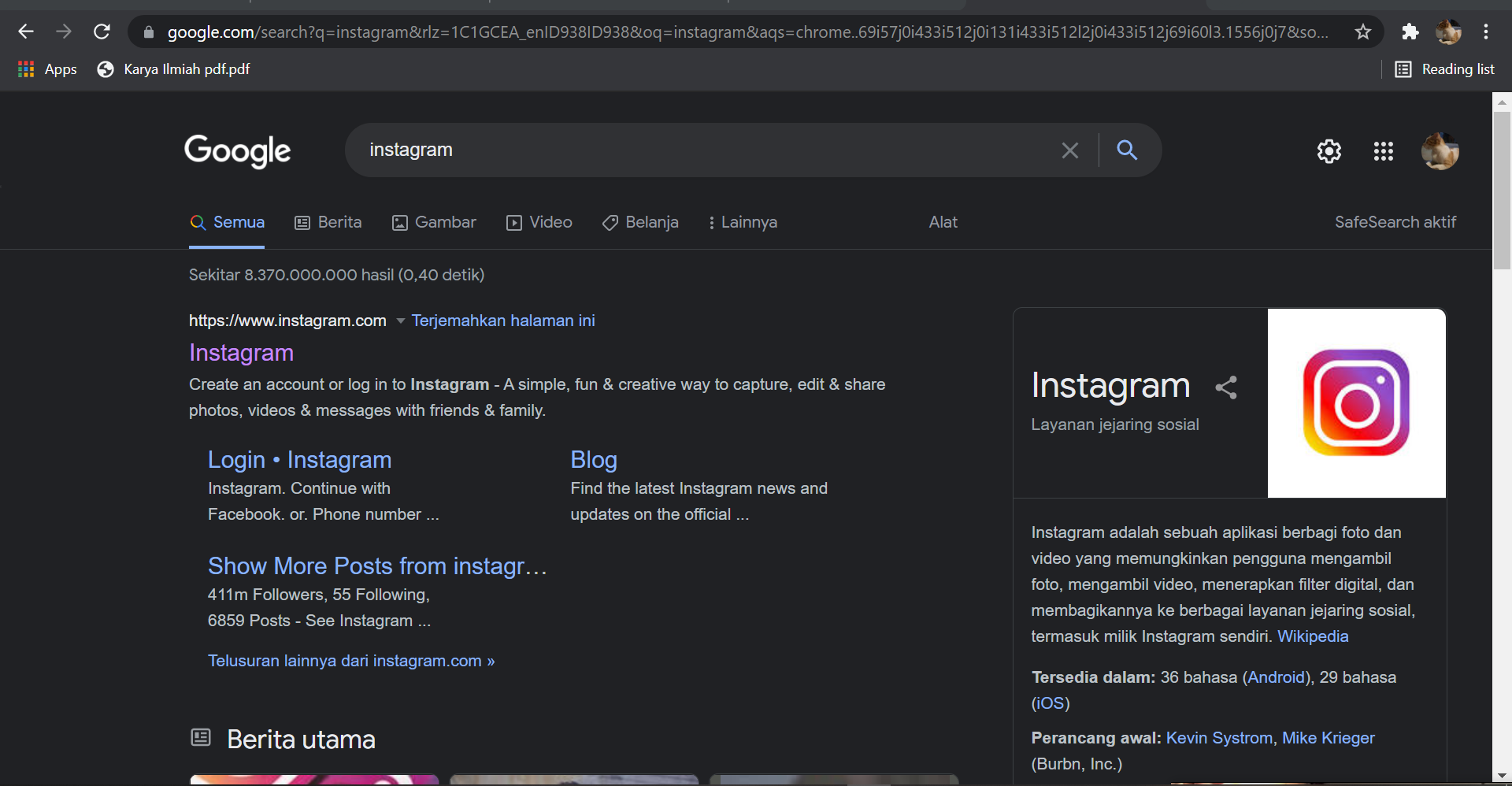This screenshot has width=1512, height=786.
Task: Click the scrollbar down arrow
Action: (1502, 777)
